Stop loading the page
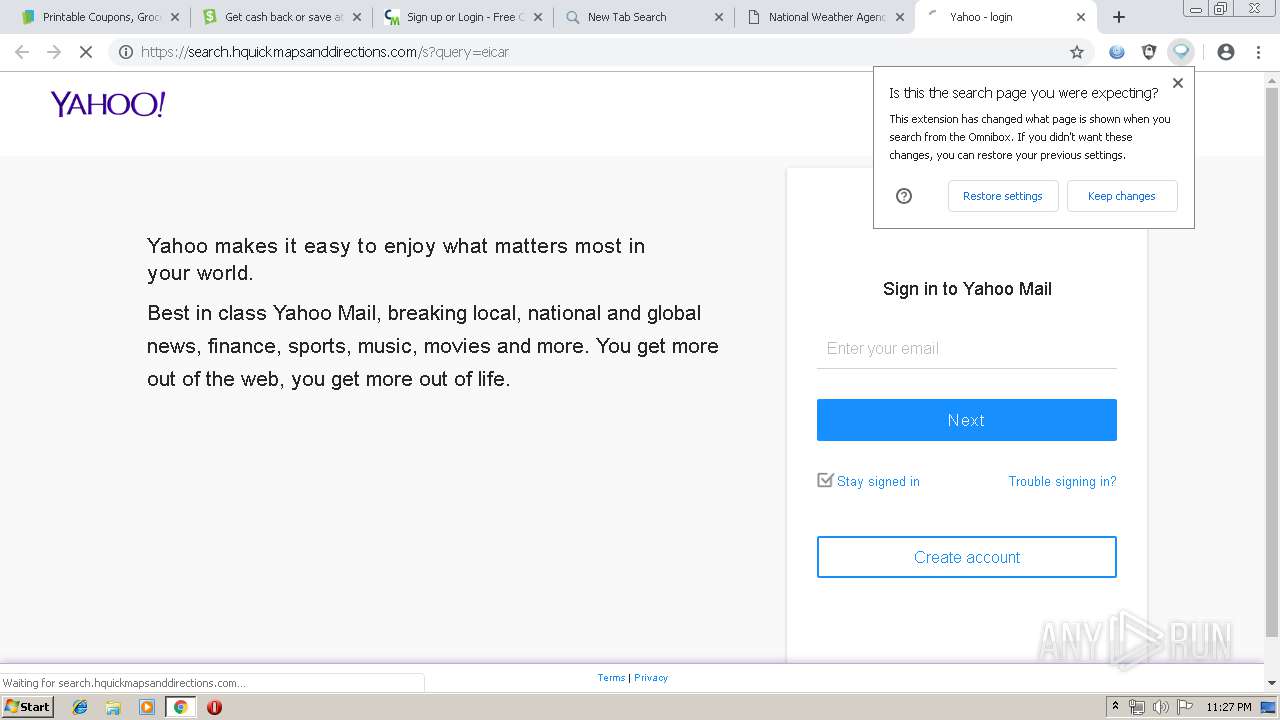 pyautogui.click(x=86, y=52)
